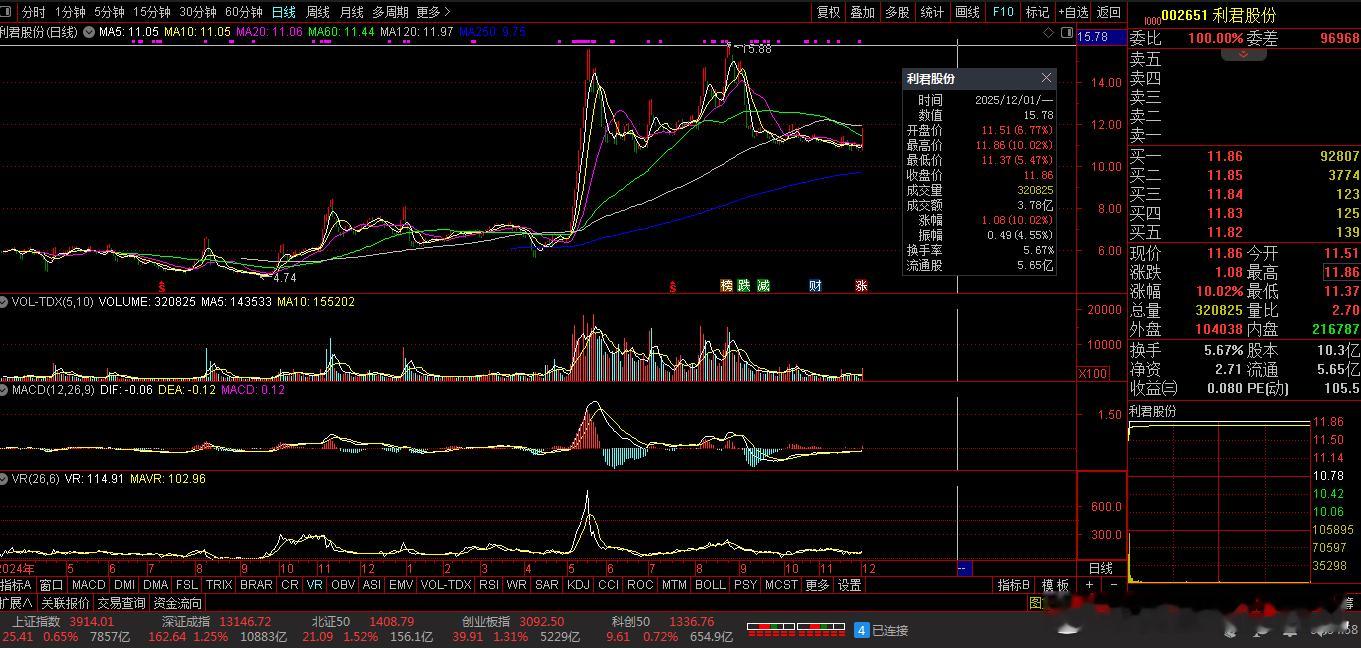Expand the MA indicator dropdown beside 利君股份(日线)

[x=89, y=32]
